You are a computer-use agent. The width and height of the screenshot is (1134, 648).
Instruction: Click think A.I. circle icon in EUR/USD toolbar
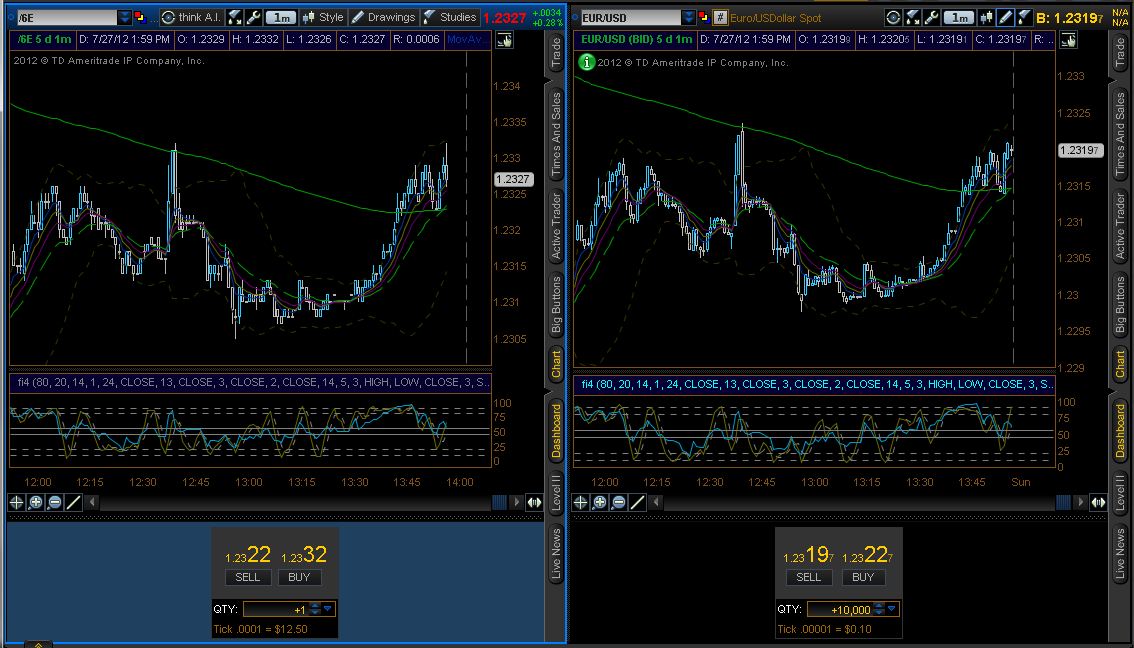coord(893,17)
